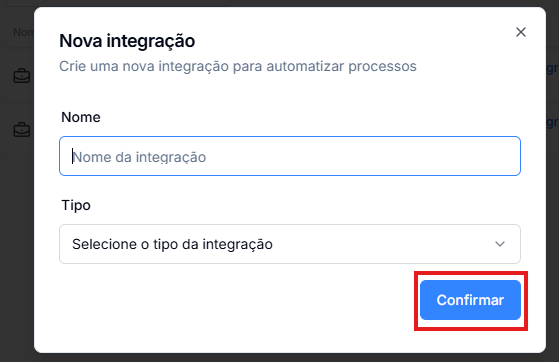The image size is (559, 362).
Task: Open the Selecione o tipo da integração dropdown
Action: pyautogui.click(x=290, y=244)
